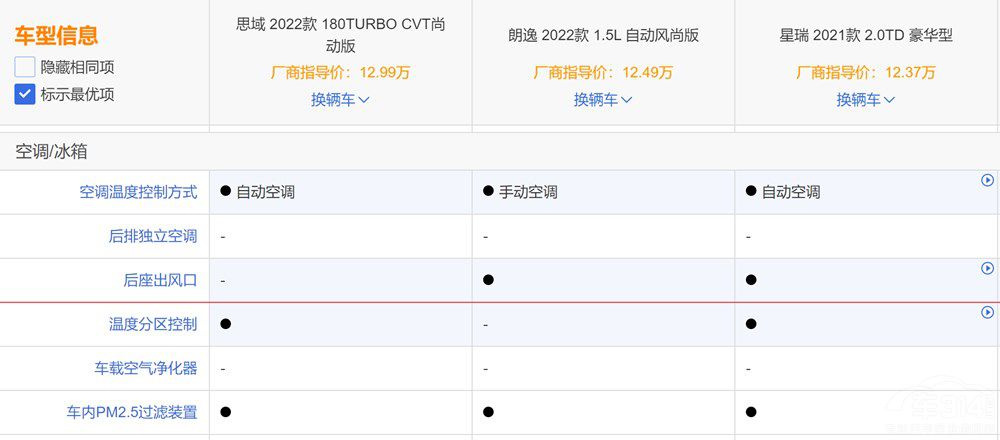Open the 温度分区控制 parameter link
This screenshot has width=1000, height=440.
[153, 324]
